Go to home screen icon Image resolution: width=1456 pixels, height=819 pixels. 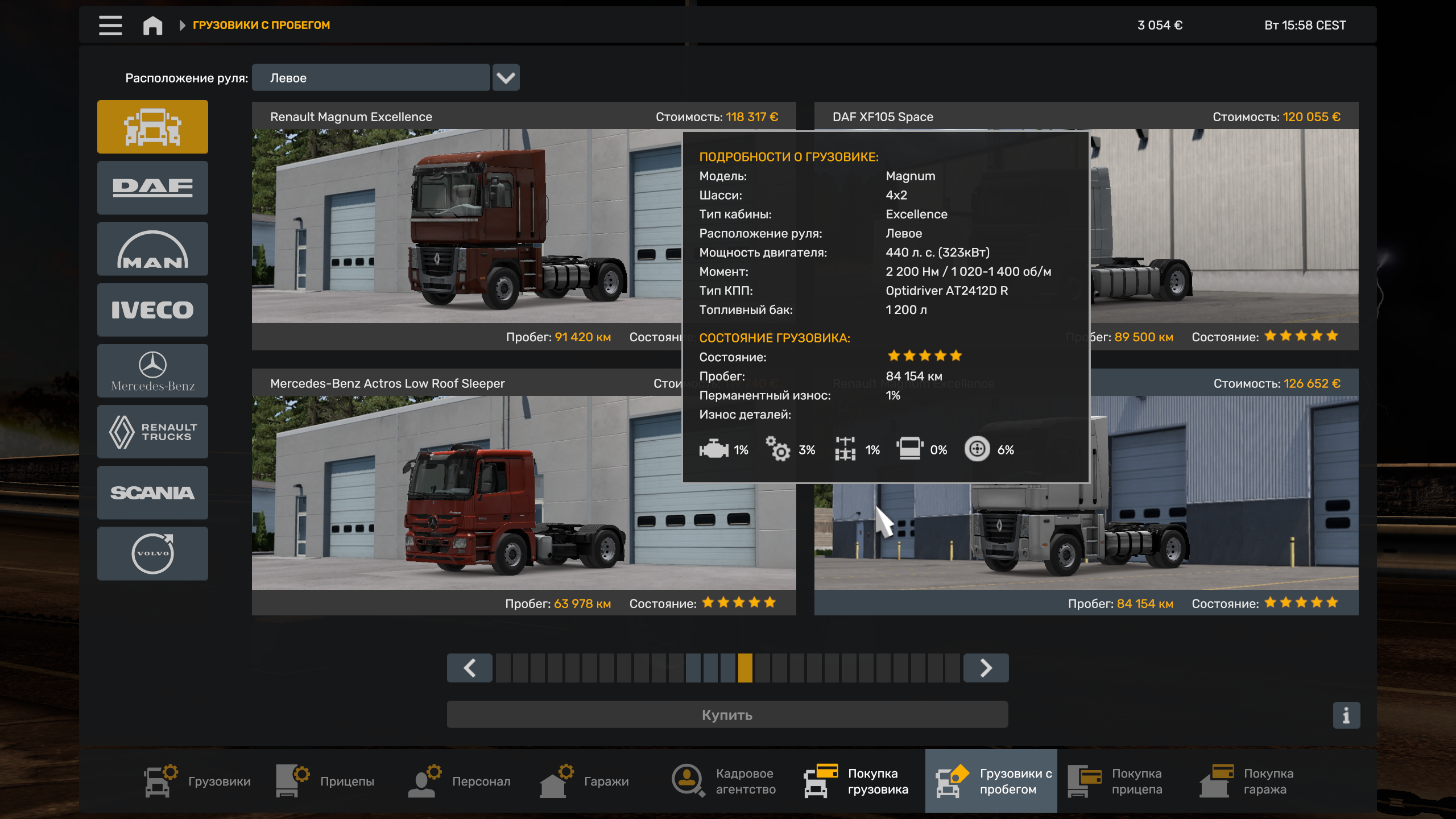click(152, 25)
